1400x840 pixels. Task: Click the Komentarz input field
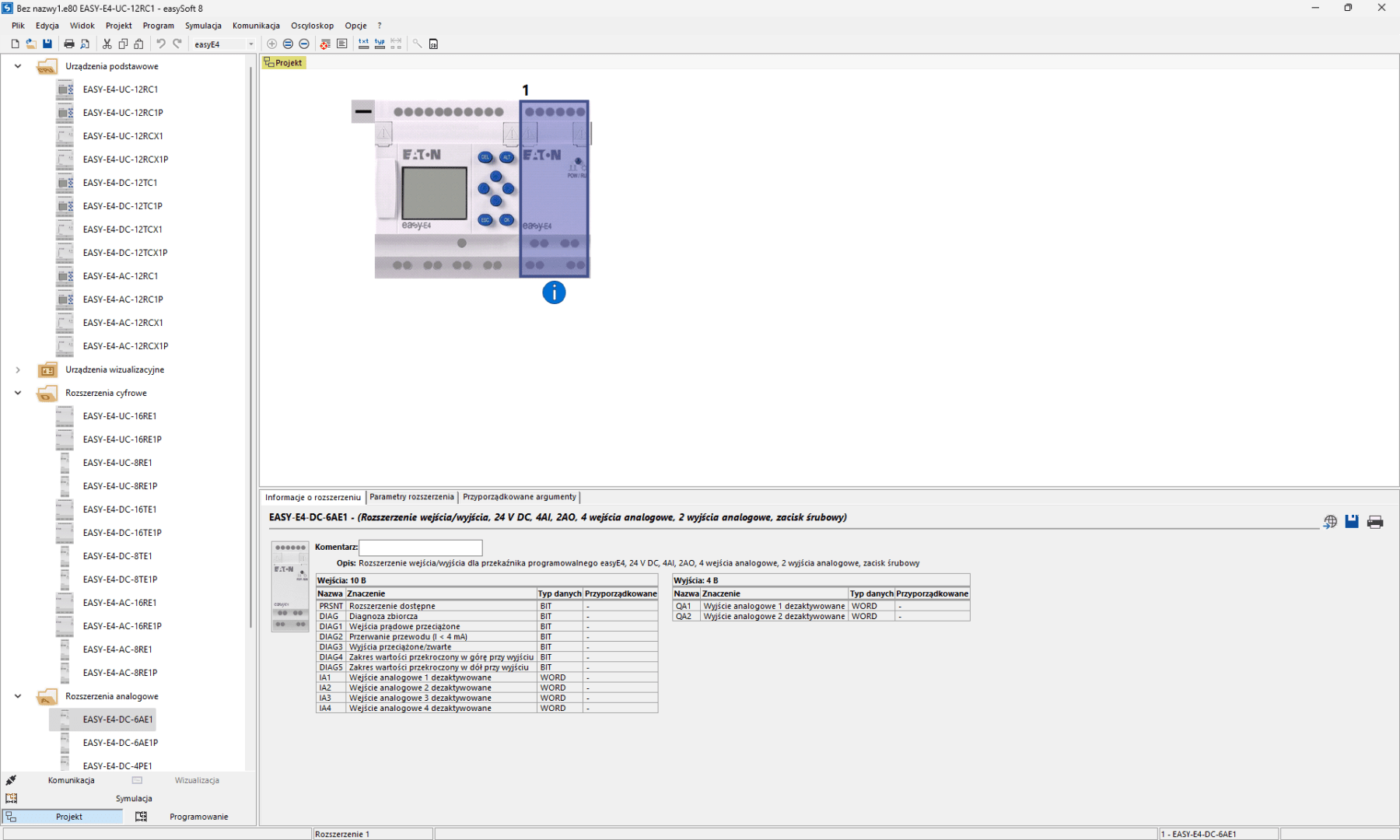(420, 548)
